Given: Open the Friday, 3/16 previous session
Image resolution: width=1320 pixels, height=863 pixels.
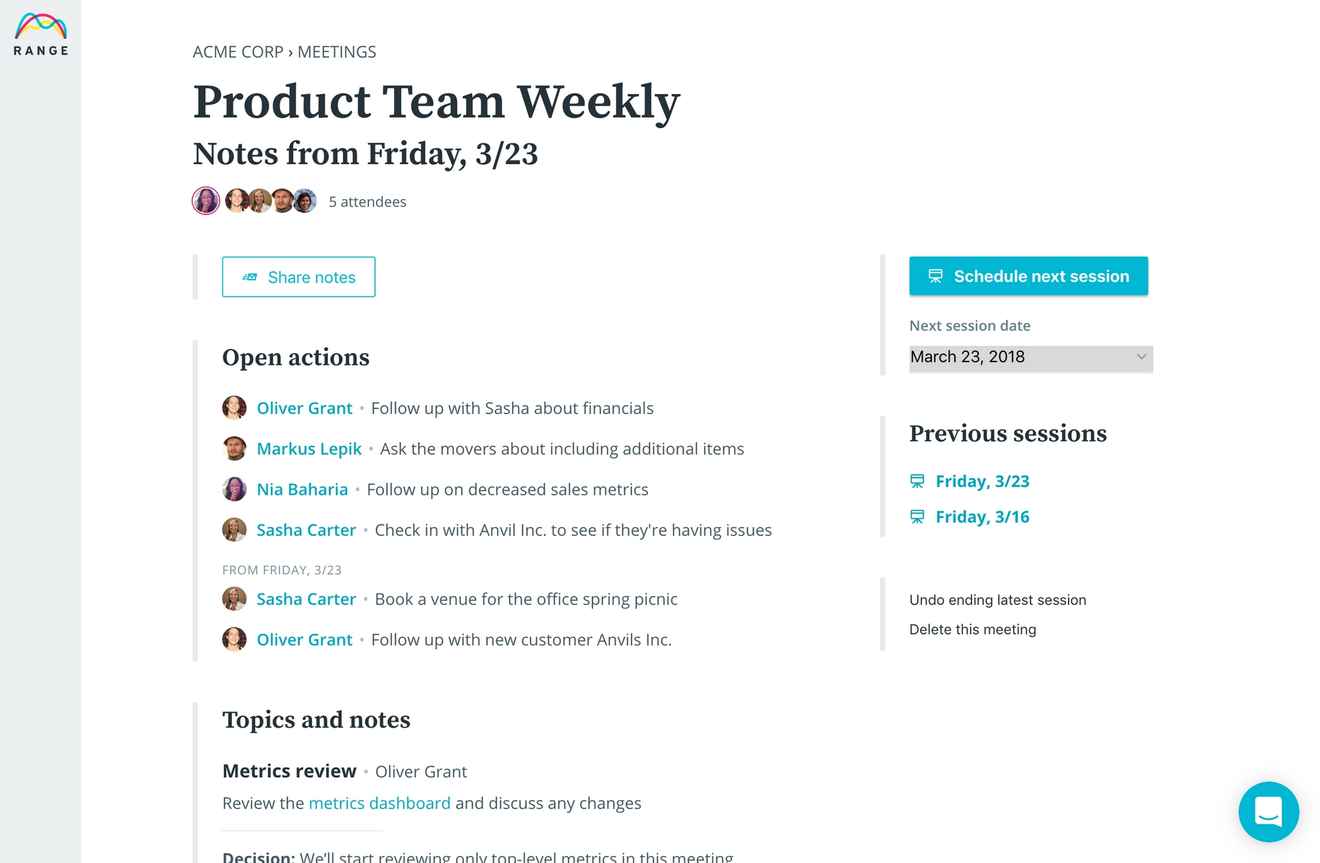Looking at the screenshot, I should coord(982,517).
